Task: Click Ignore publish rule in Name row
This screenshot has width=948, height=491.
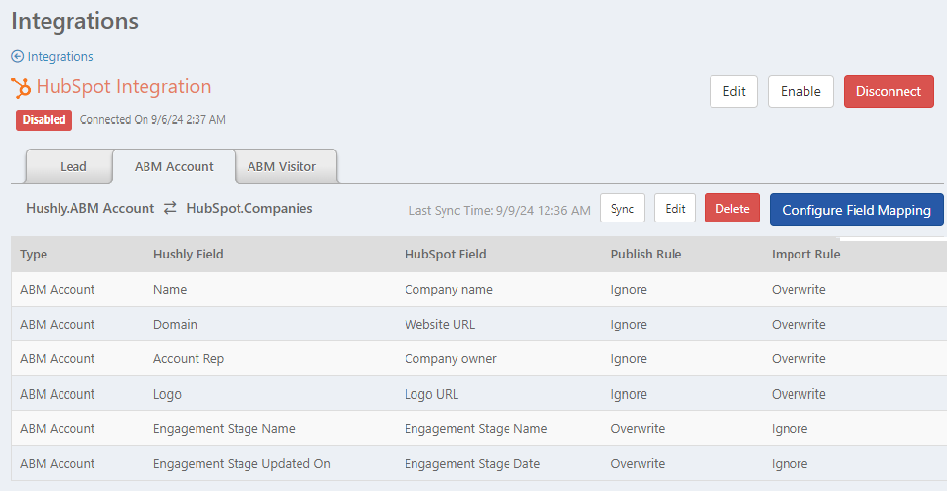Action: (x=629, y=290)
